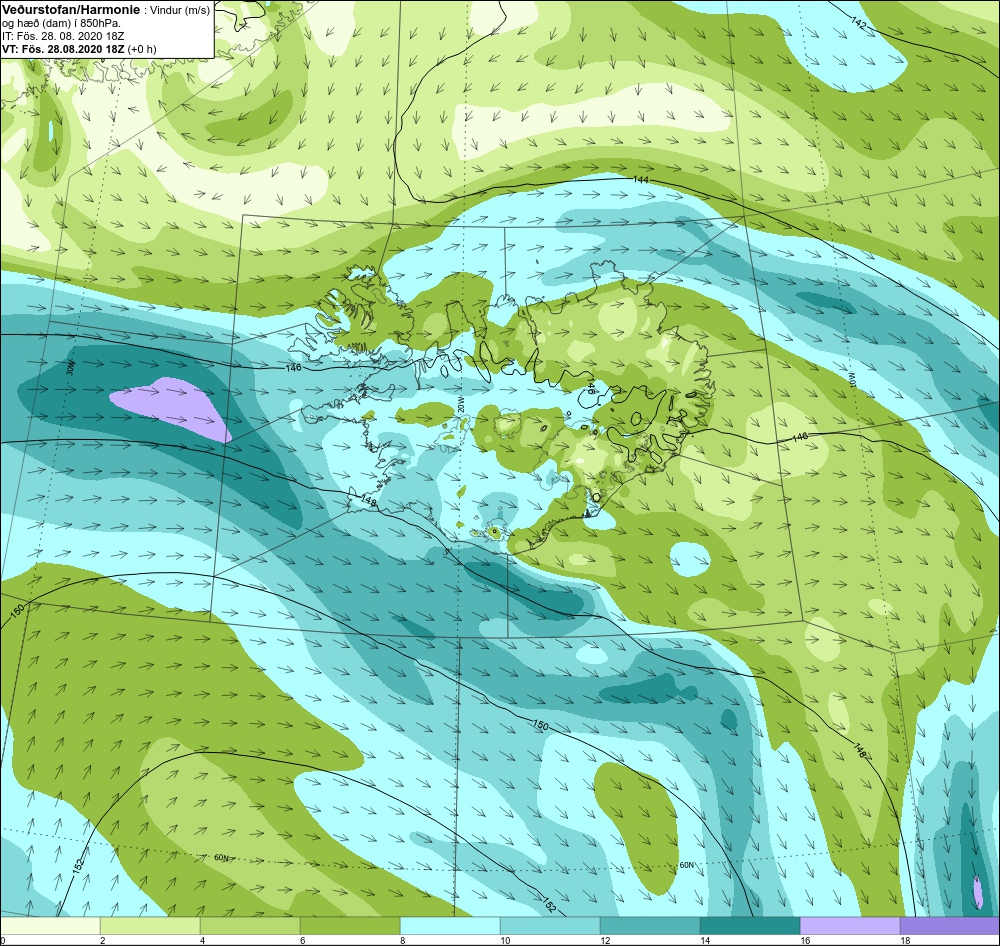This screenshot has height=946, width=1000.
Task: Click the '30W' longitude label
Action: (x=71, y=368)
